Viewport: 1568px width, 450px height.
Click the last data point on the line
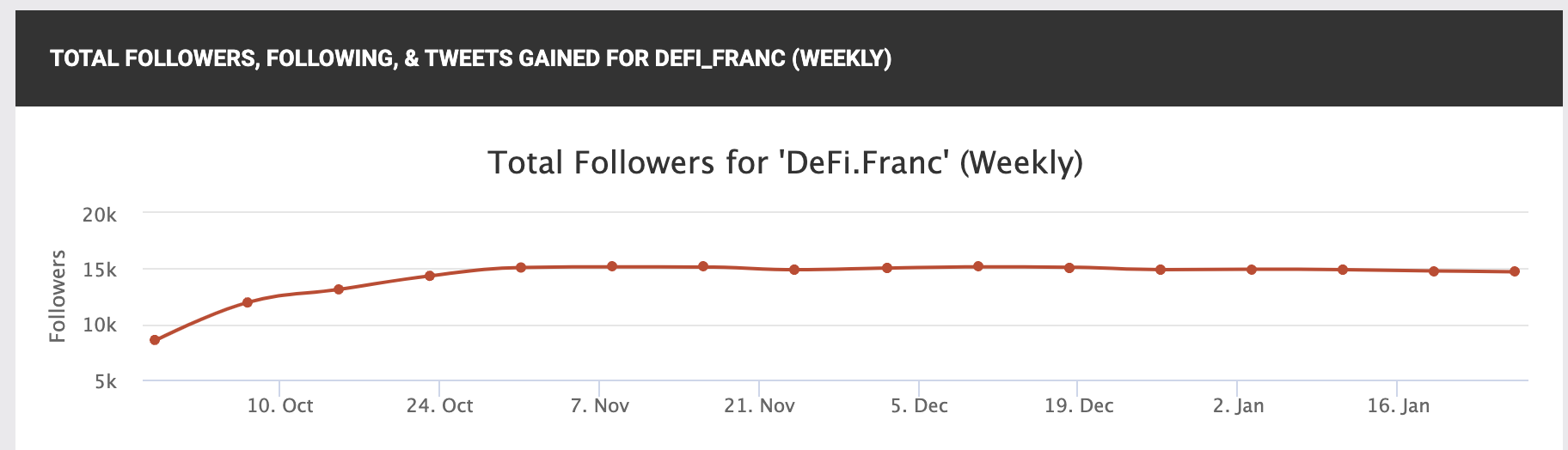point(1515,271)
